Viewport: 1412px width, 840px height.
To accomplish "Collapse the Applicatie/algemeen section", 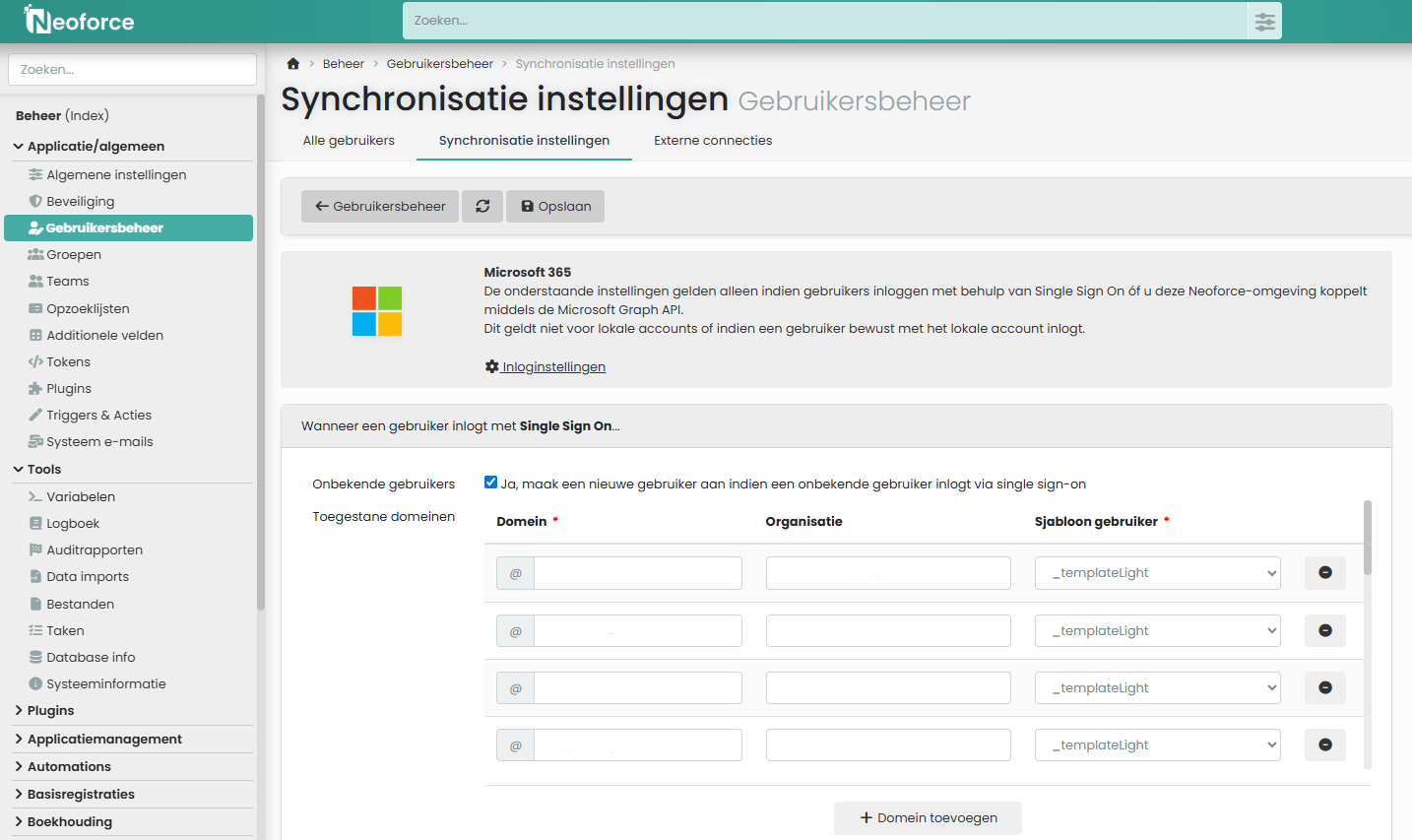I will pos(96,146).
